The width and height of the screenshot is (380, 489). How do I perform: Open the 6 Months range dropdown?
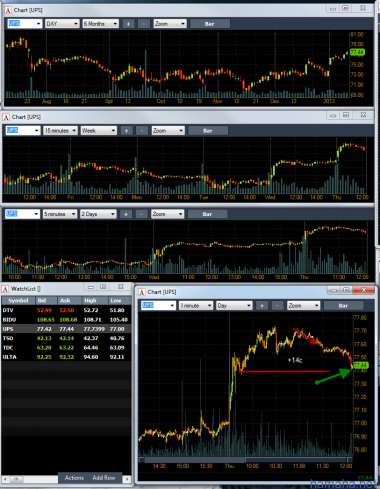click(x=101, y=24)
